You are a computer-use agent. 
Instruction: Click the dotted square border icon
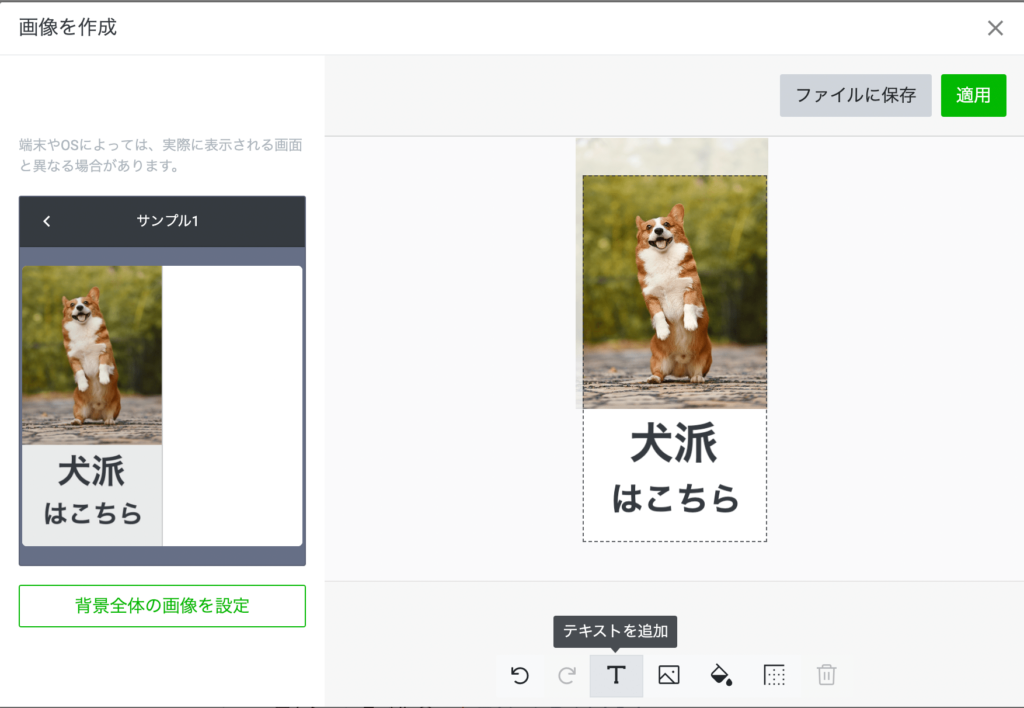click(774, 676)
